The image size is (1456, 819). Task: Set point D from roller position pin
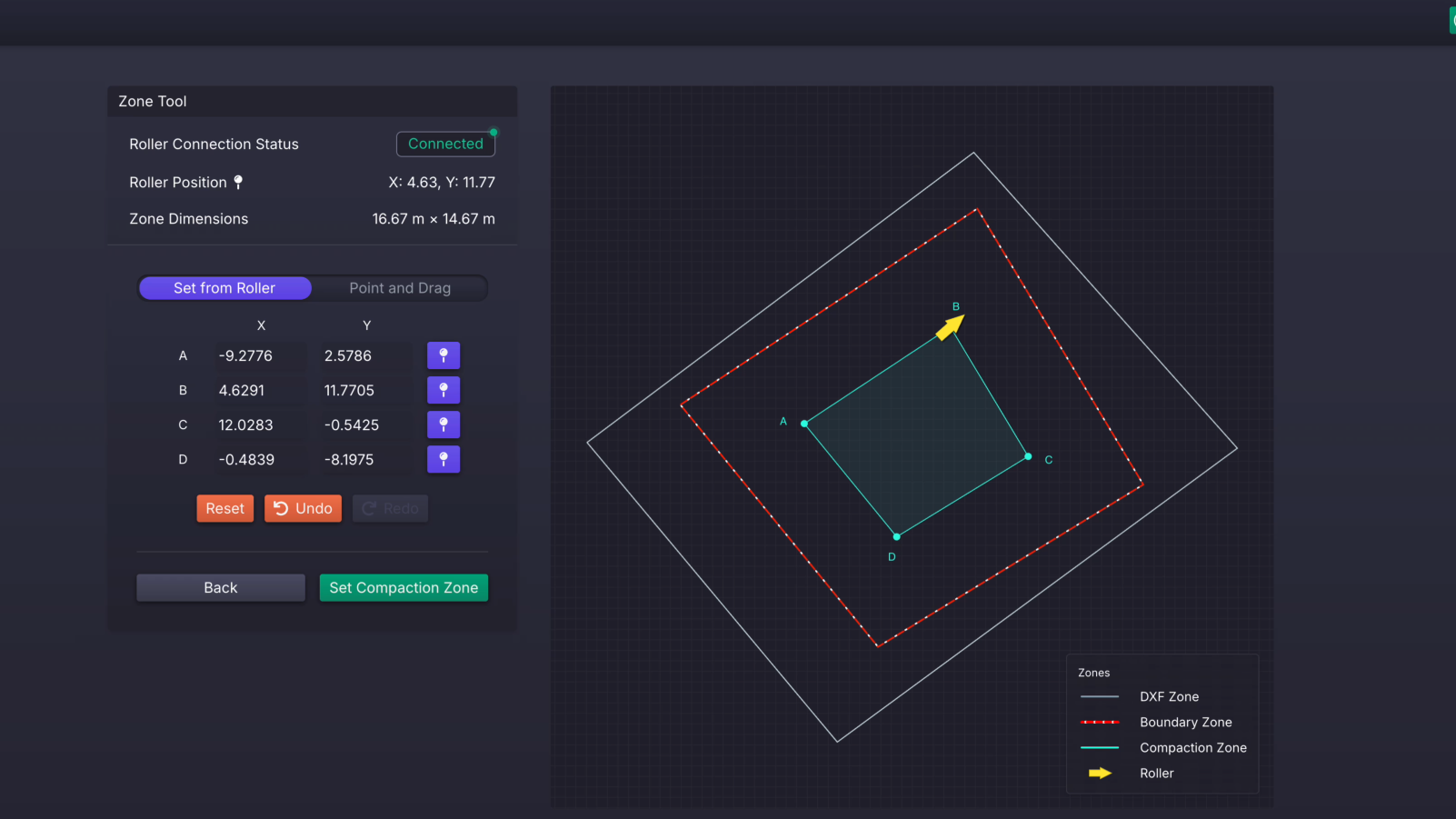[x=444, y=459]
